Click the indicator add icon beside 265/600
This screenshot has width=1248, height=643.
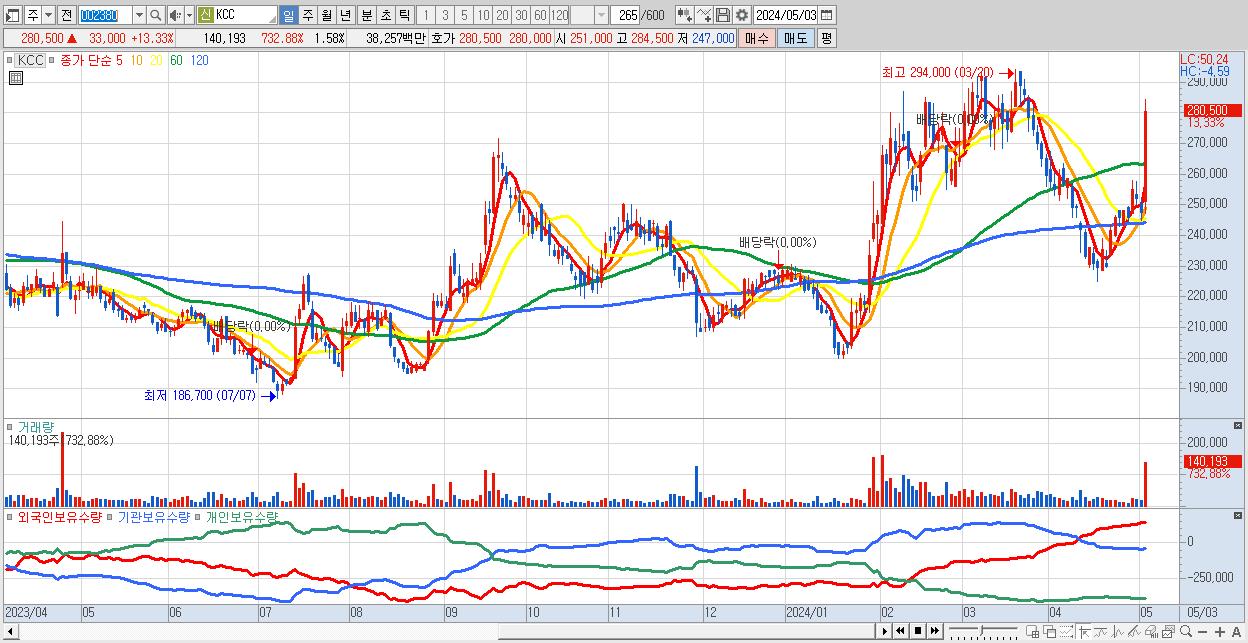[x=685, y=15]
